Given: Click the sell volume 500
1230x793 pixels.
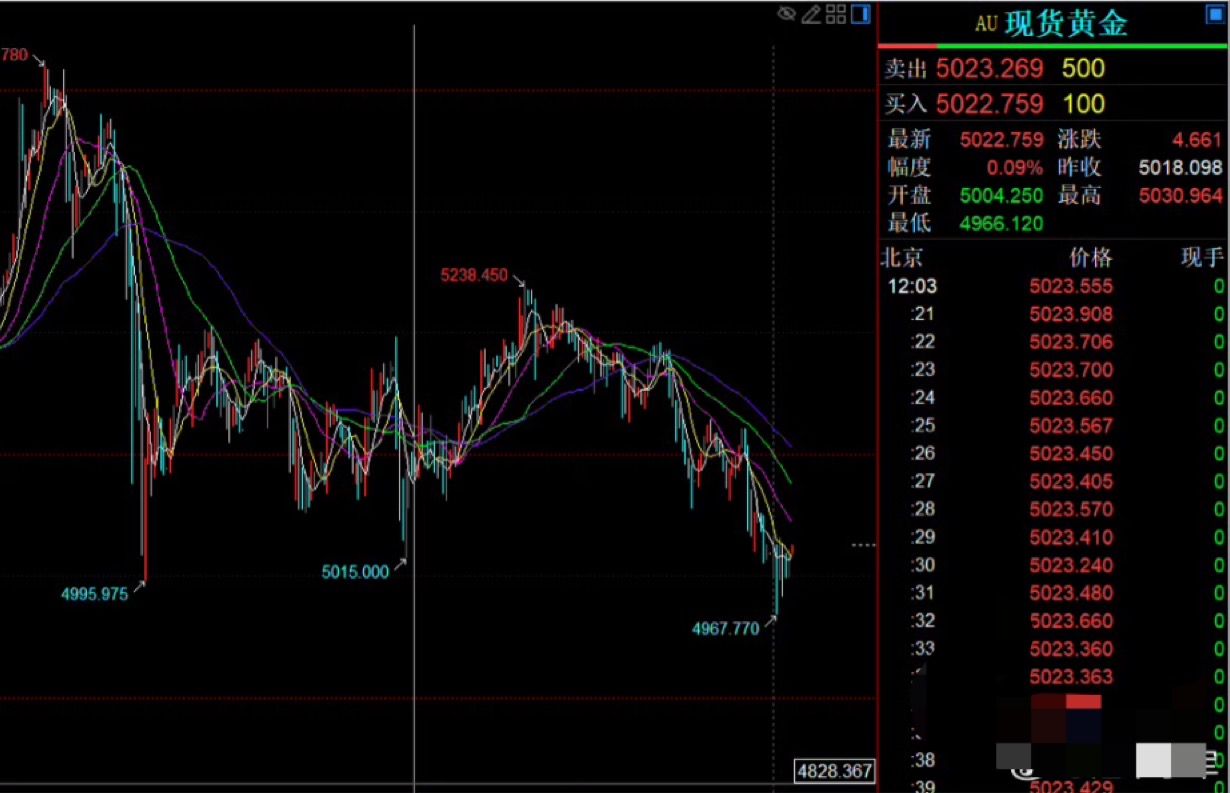Looking at the screenshot, I should [1083, 69].
